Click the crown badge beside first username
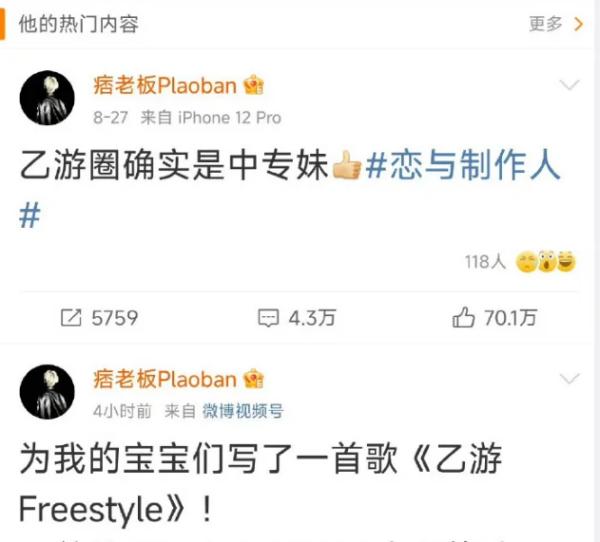This screenshot has height=542, width=600. click(254, 85)
